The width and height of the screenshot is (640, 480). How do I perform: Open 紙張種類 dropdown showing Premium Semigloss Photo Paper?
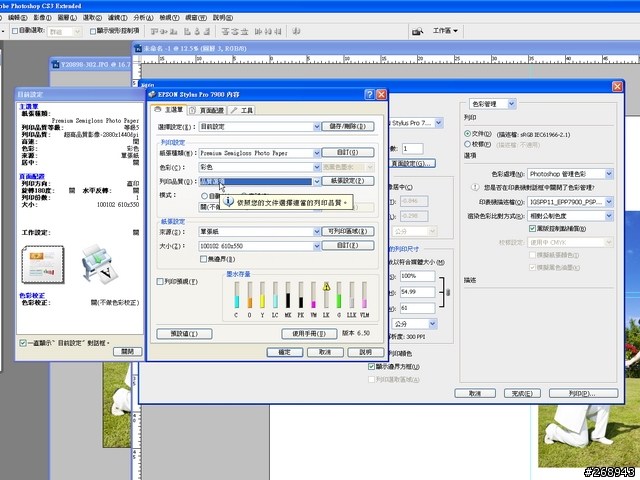(260, 153)
